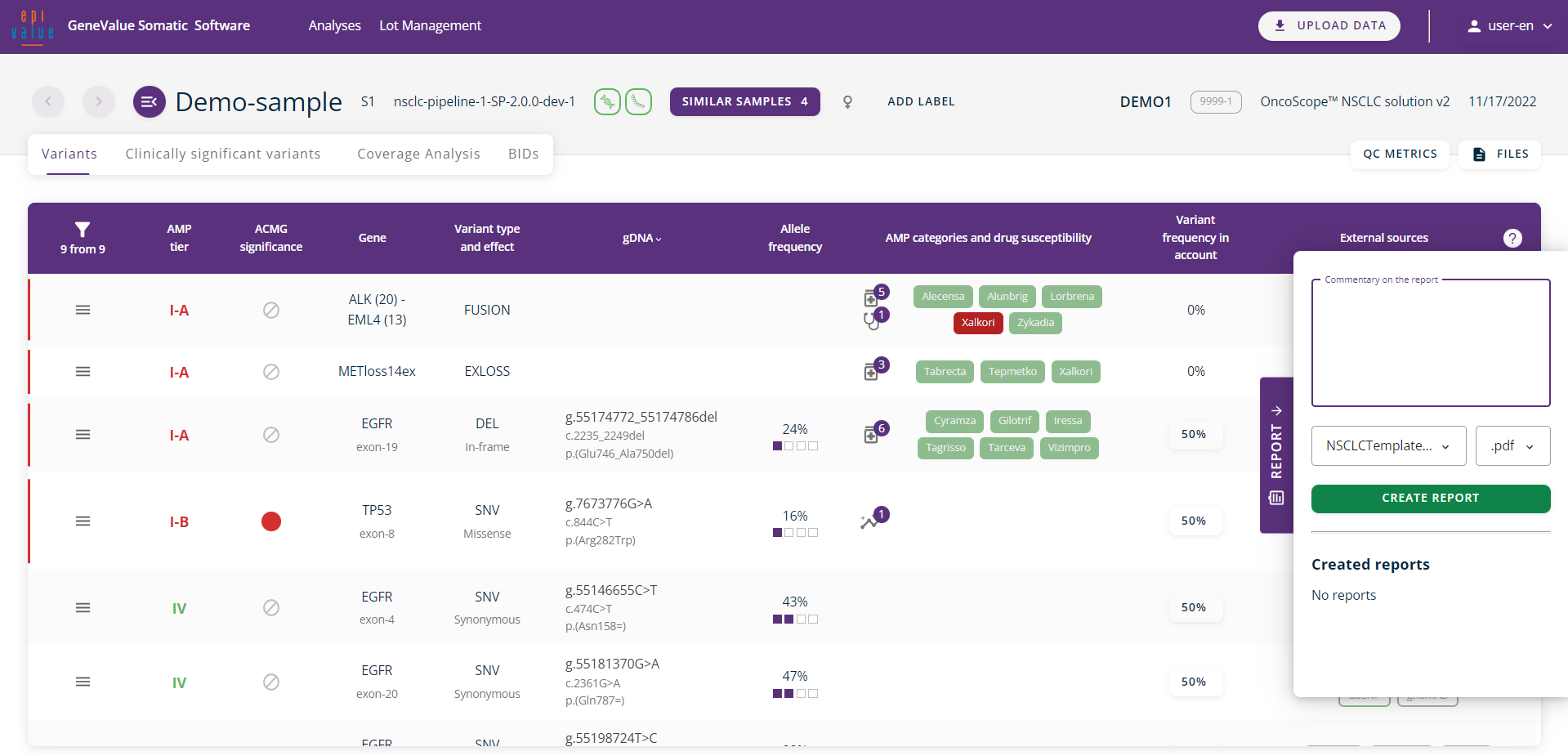Viewport: 1568px width, 756px height.
Task: Toggle the red ACMG significance for TP53
Action: (x=271, y=521)
